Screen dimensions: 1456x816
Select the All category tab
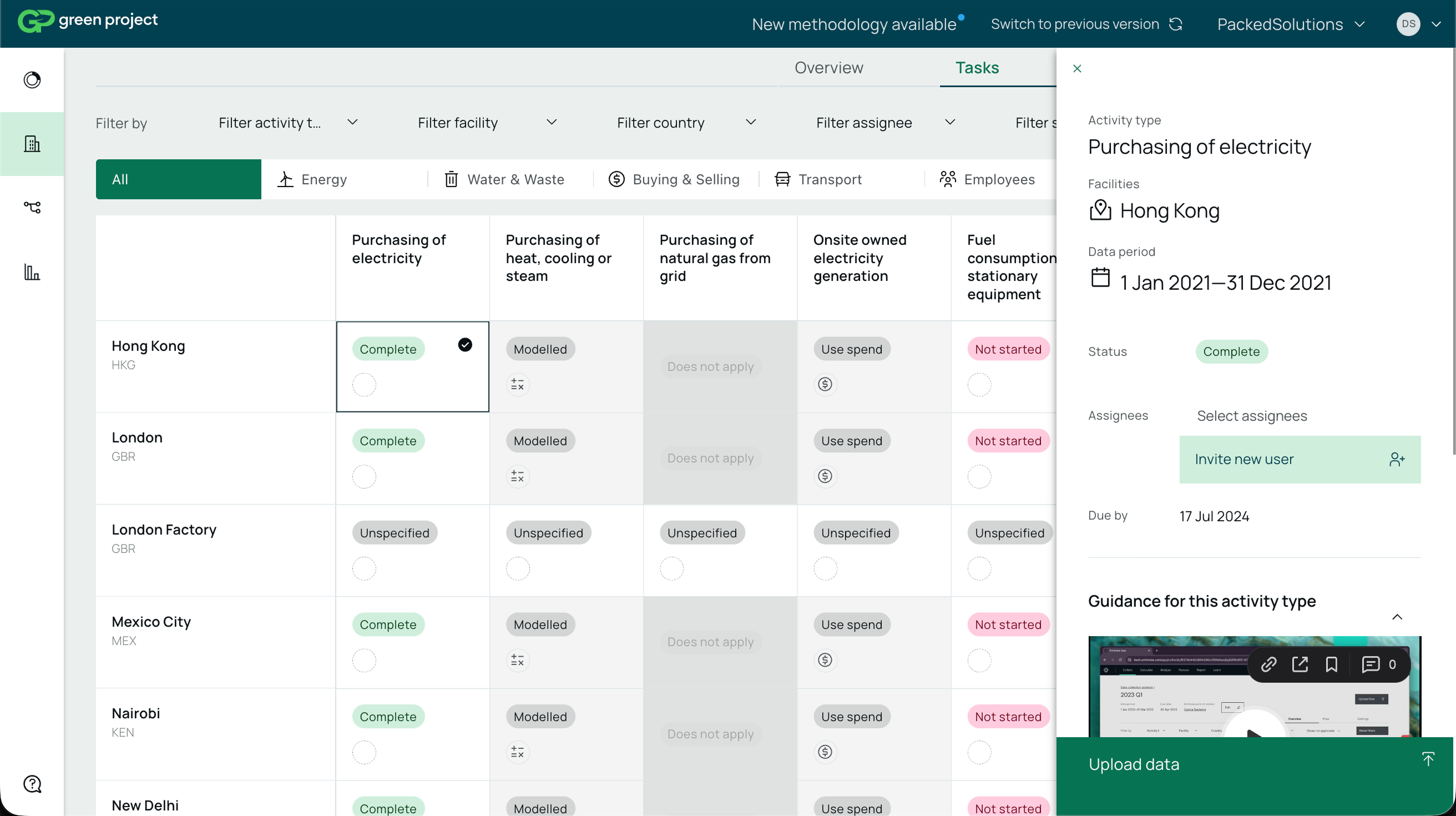click(178, 179)
